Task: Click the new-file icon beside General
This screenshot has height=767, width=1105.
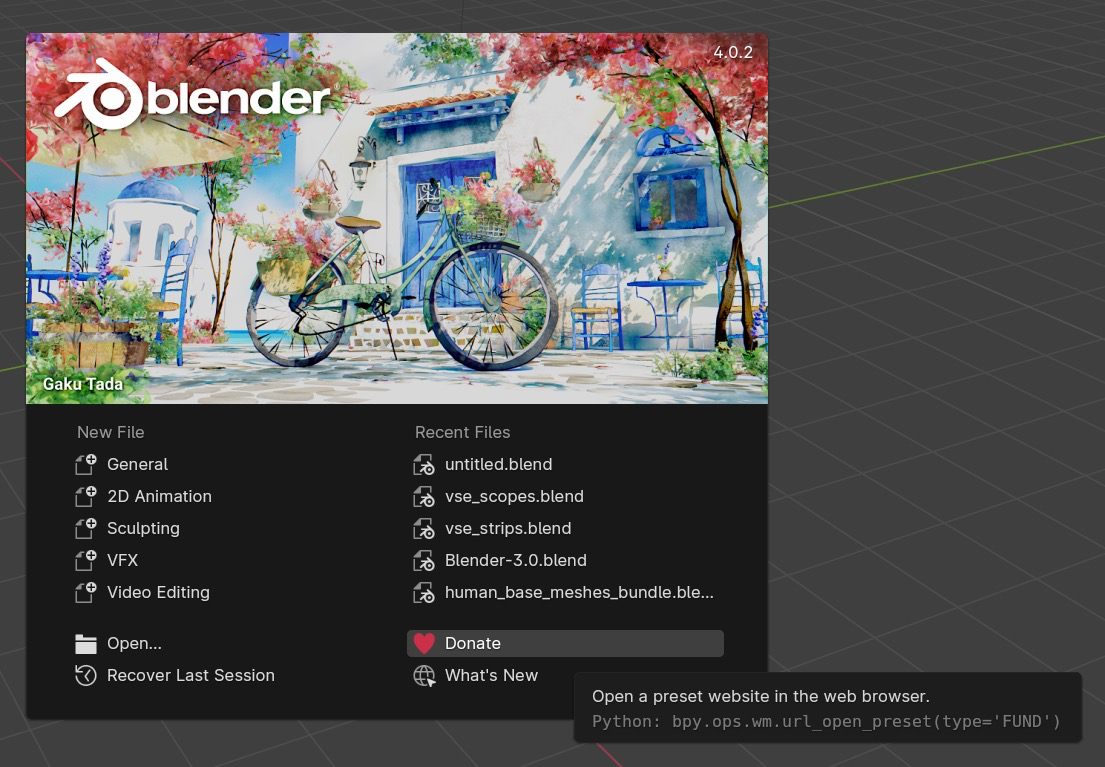Action: pyautogui.click(x=85, y=465)
